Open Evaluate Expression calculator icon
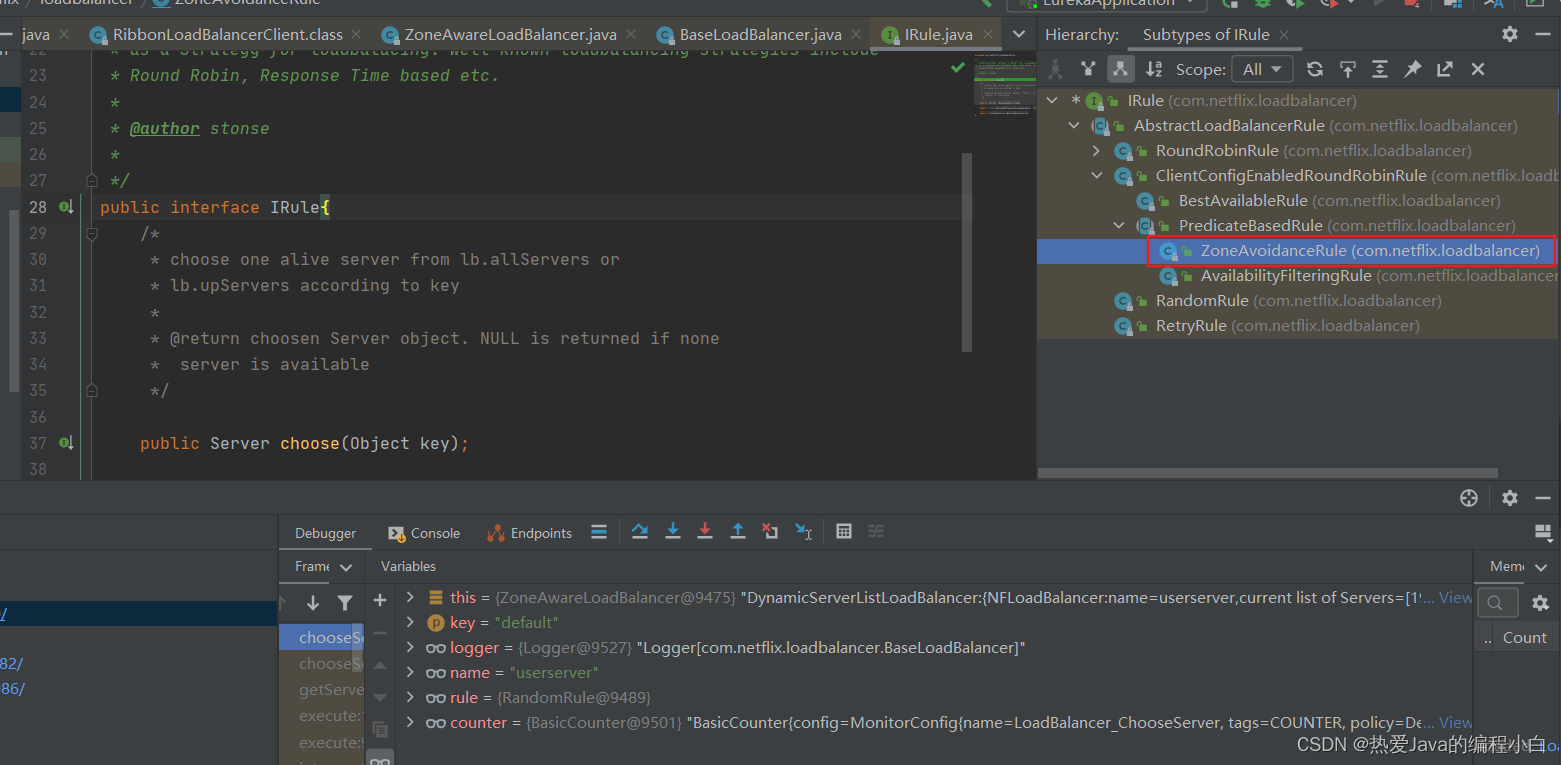The width and height of the screenshot is (1561, 765). pyautogui.click(x=844, y=532)
